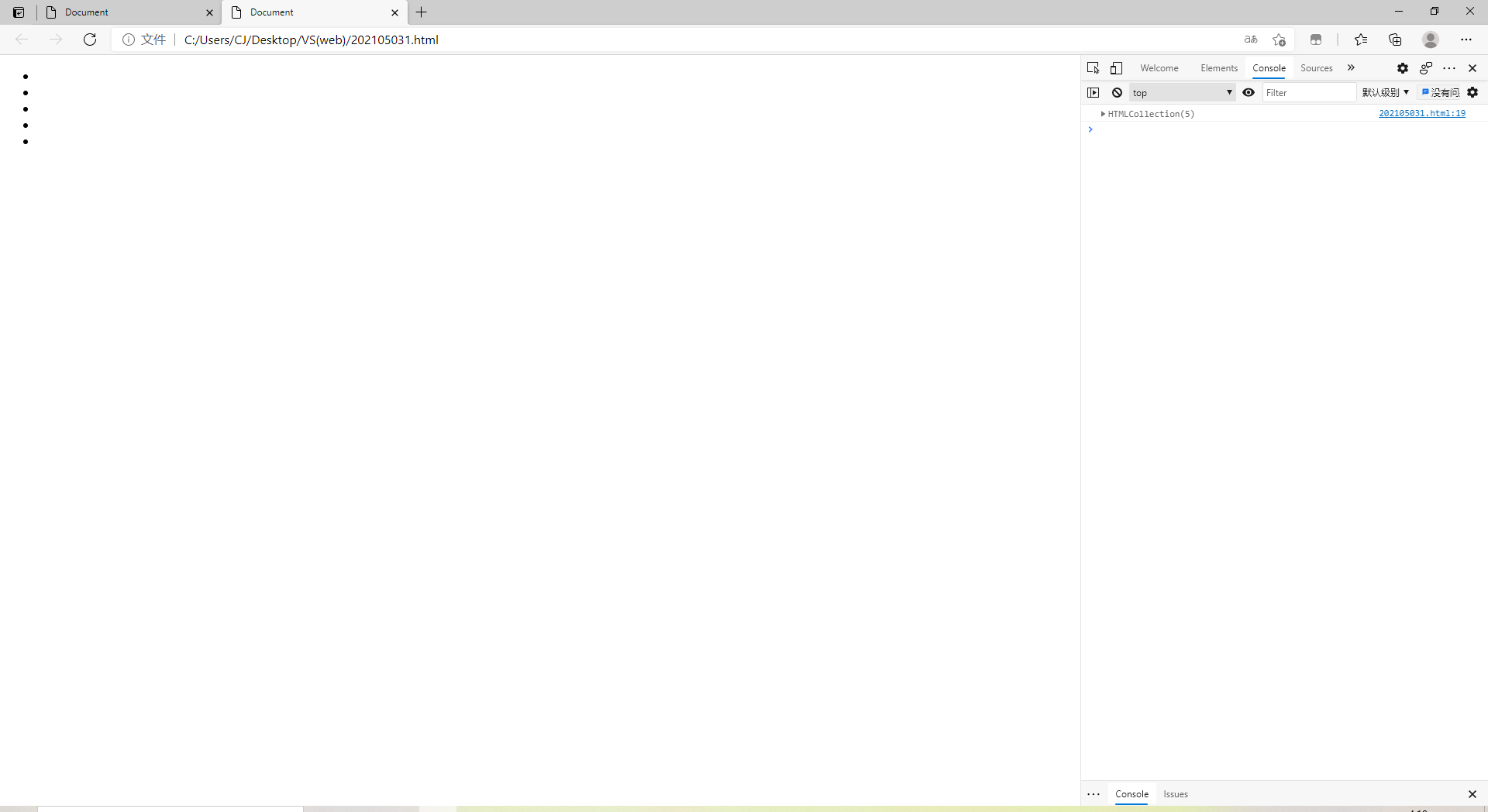This screenshot has height=812, width=1488.
Task: Open the 默认级别 log level dropdown
Action: tap(1386, 92)
